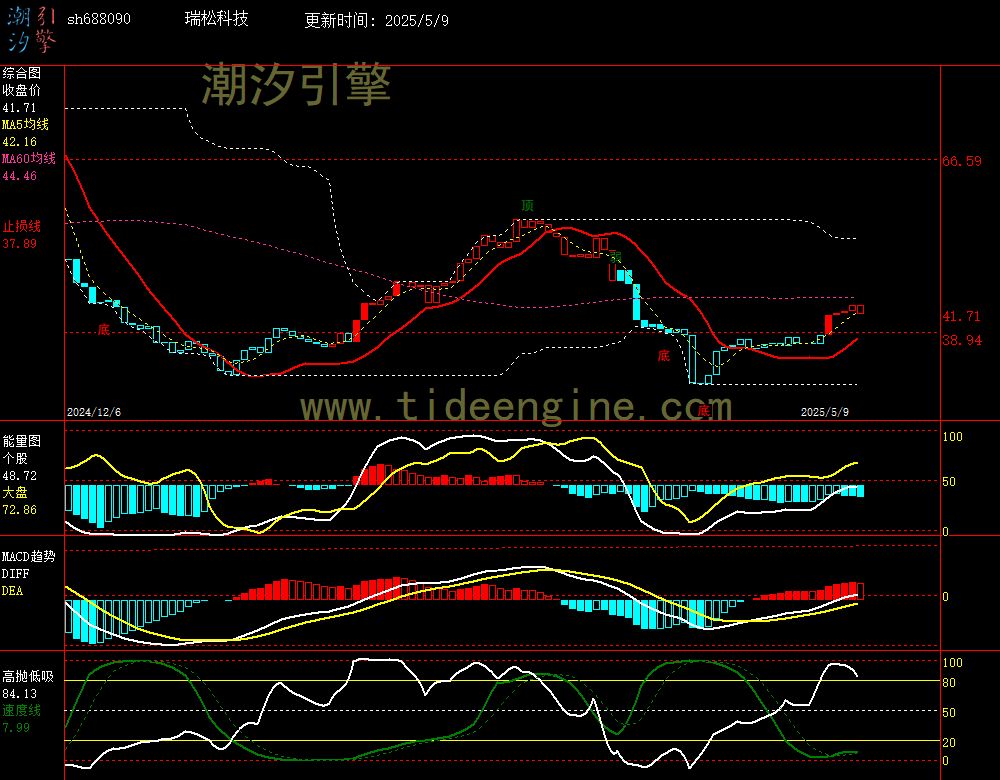Click the 大盘 value 72.86
This screenshot has width=1000, height=780.
[19, 510]
